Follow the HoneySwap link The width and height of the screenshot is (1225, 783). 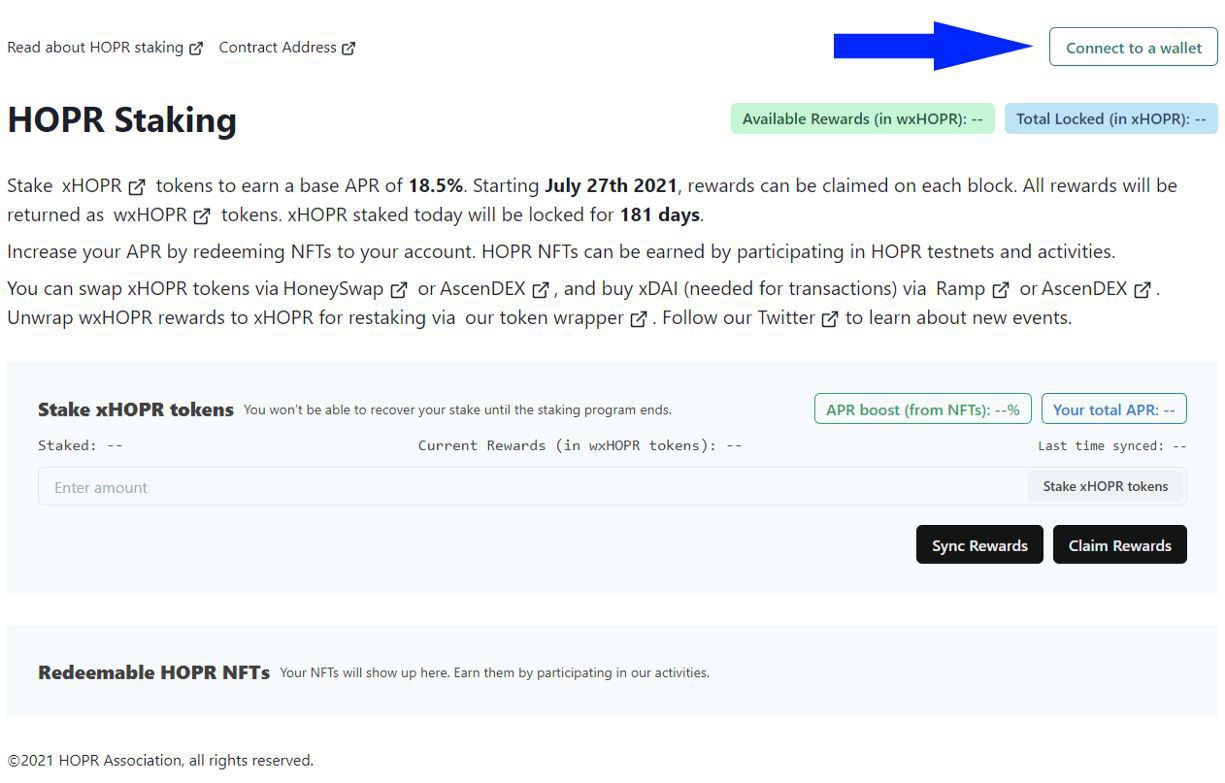[346, 289]
